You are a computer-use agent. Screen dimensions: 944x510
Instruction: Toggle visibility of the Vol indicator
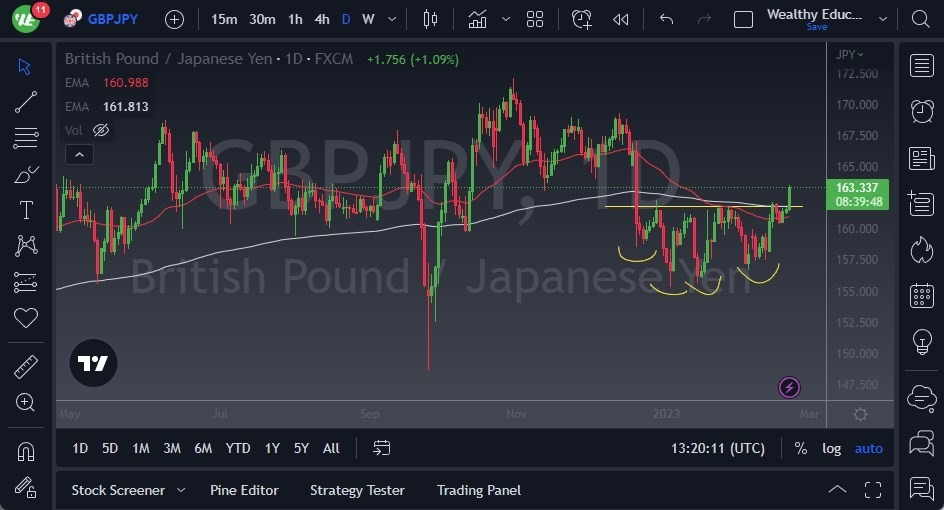[x=101, y=130]
